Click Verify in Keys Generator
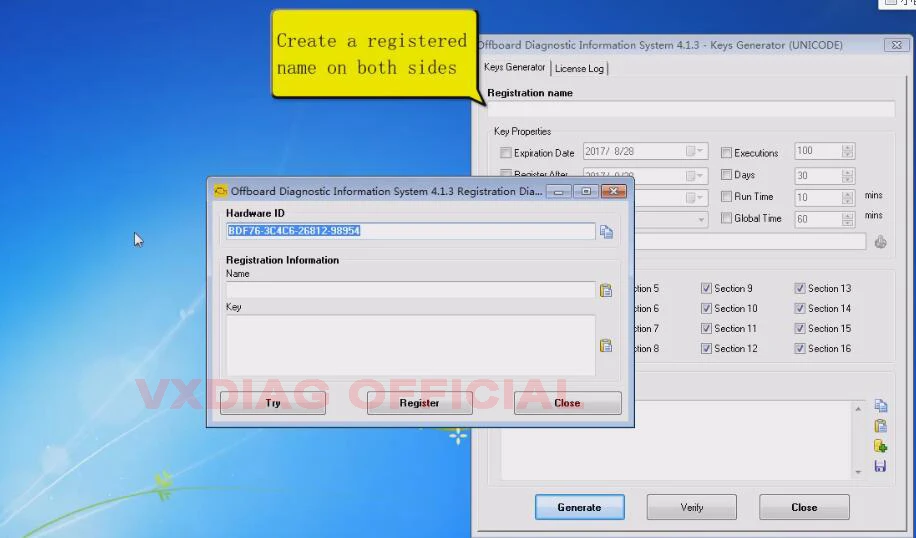The height and width of the screenshot is (538, 916). click(x=692, y=507)
